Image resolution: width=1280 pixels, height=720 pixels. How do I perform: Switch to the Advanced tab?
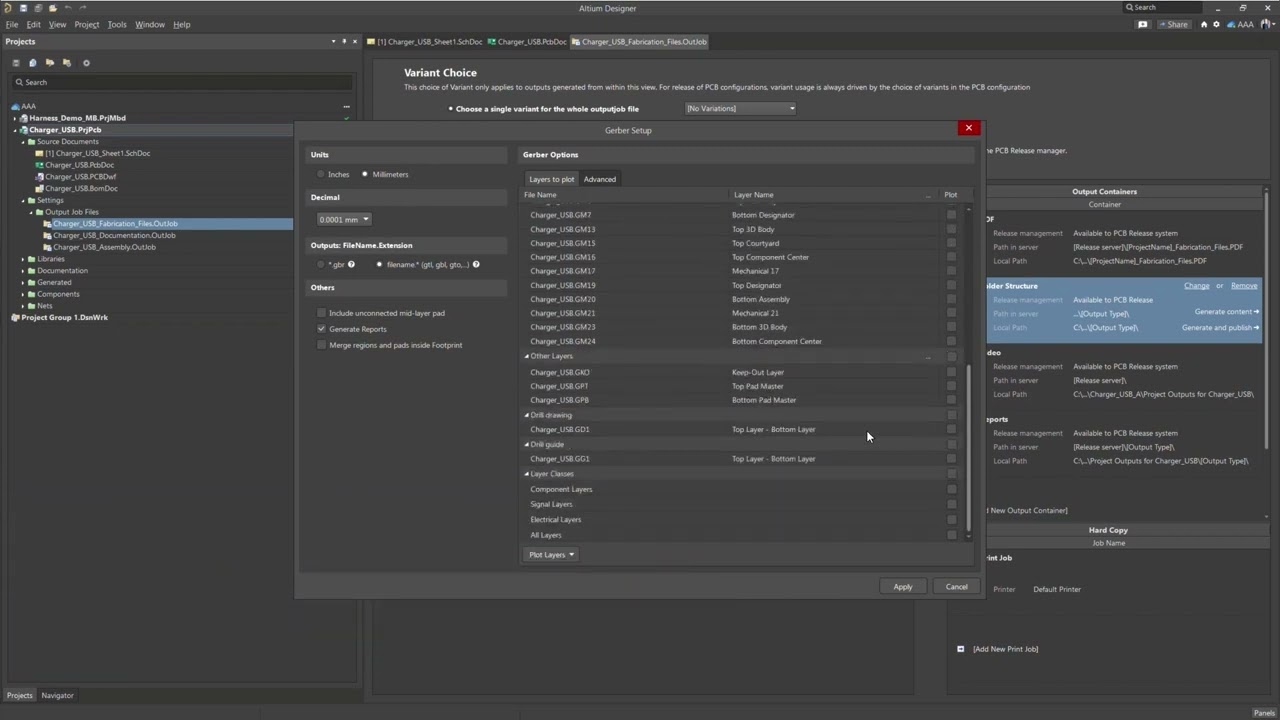point(600,179)
